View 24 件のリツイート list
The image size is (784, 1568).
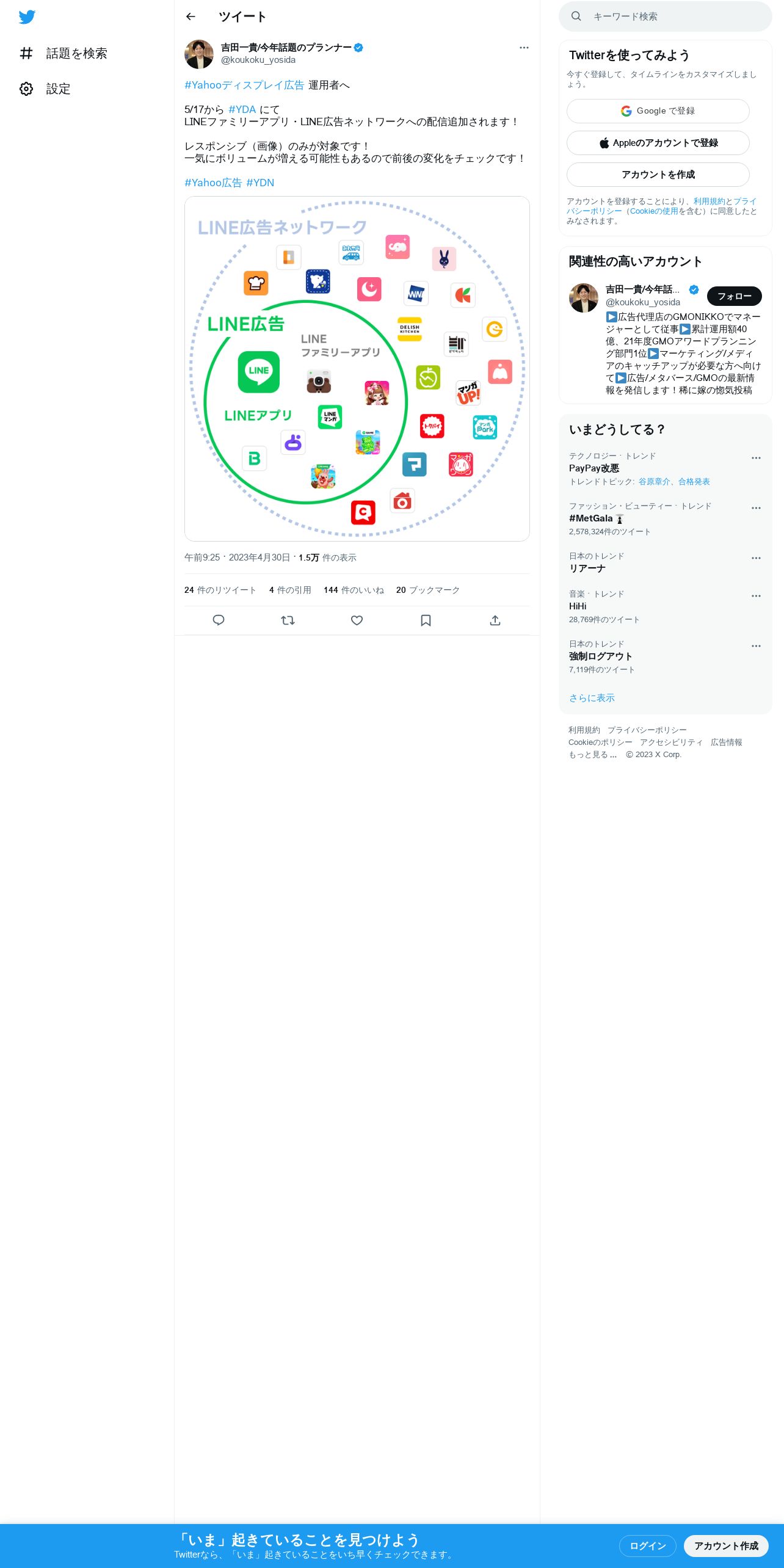(x=220, y=590)
